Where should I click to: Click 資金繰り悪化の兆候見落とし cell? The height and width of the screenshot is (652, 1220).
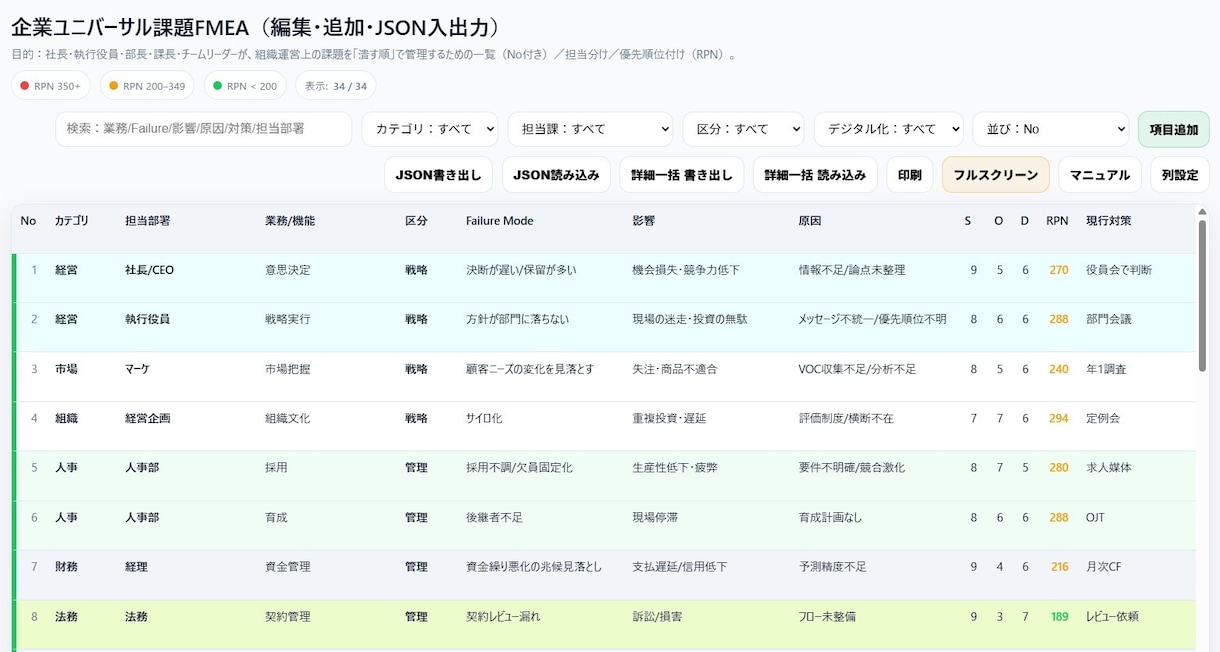click(x=534, y=567)
